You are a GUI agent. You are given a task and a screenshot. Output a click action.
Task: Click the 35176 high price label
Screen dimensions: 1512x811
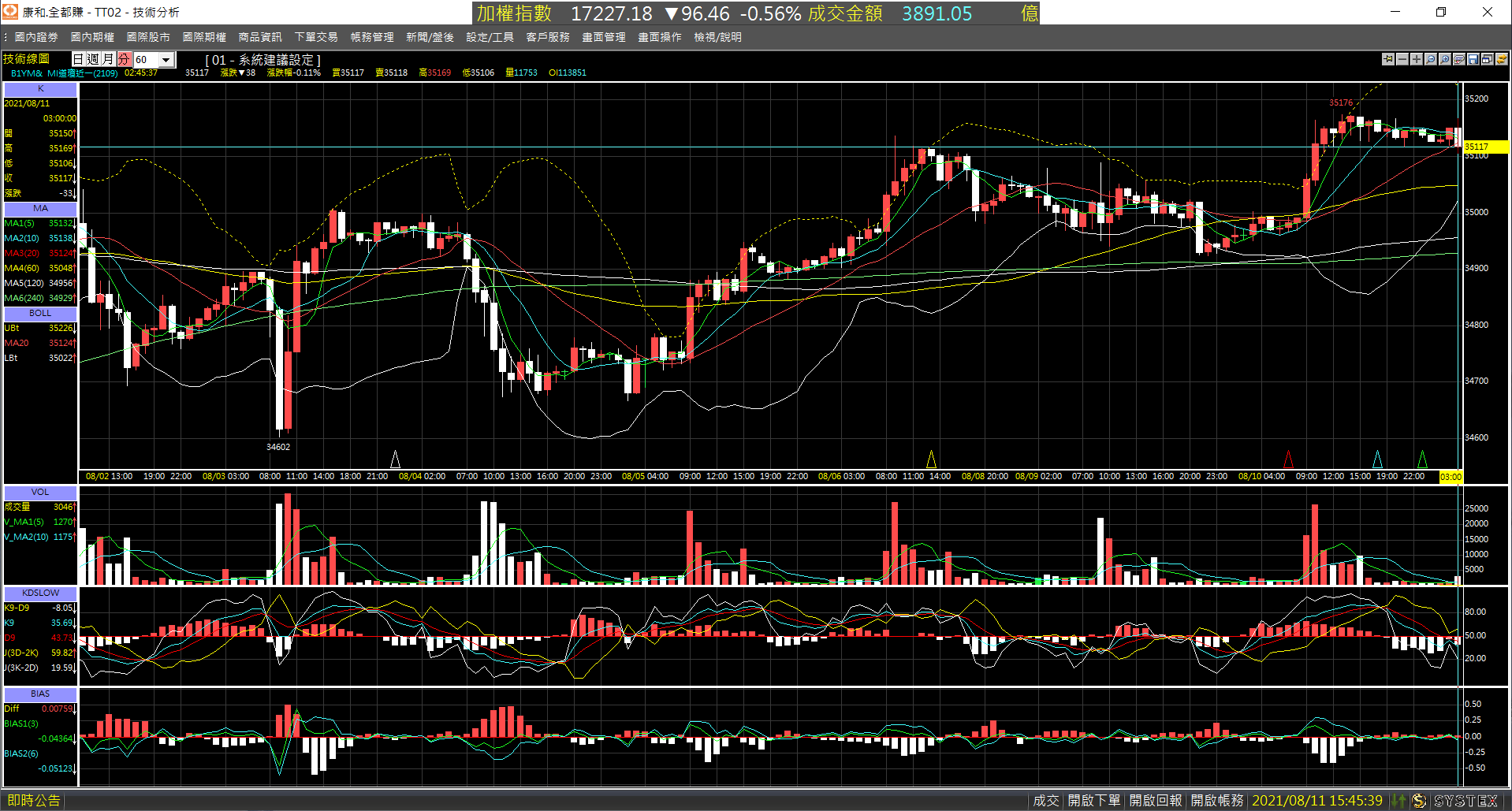pyautogui.click(x=1341, y=102)
